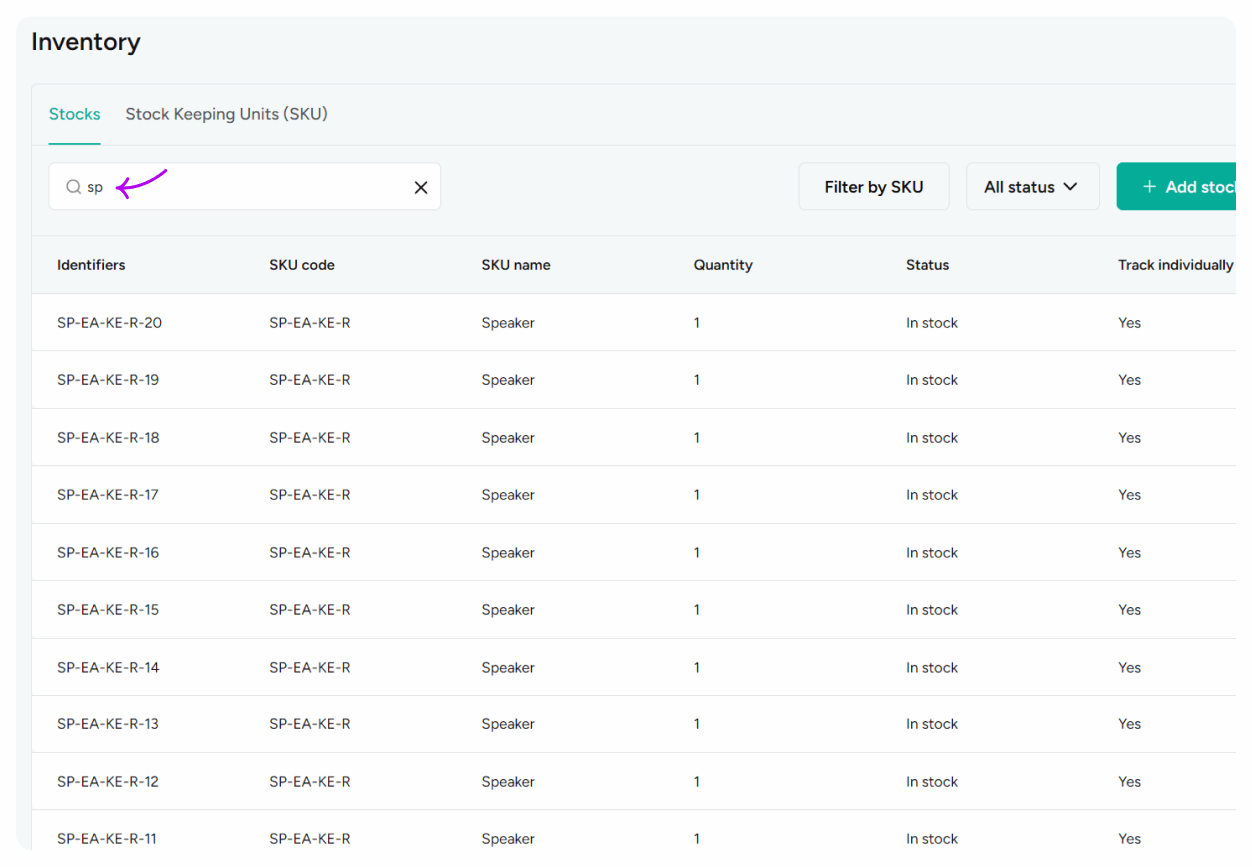
Task: Click the Inventory page title
Action: (86, 42)
